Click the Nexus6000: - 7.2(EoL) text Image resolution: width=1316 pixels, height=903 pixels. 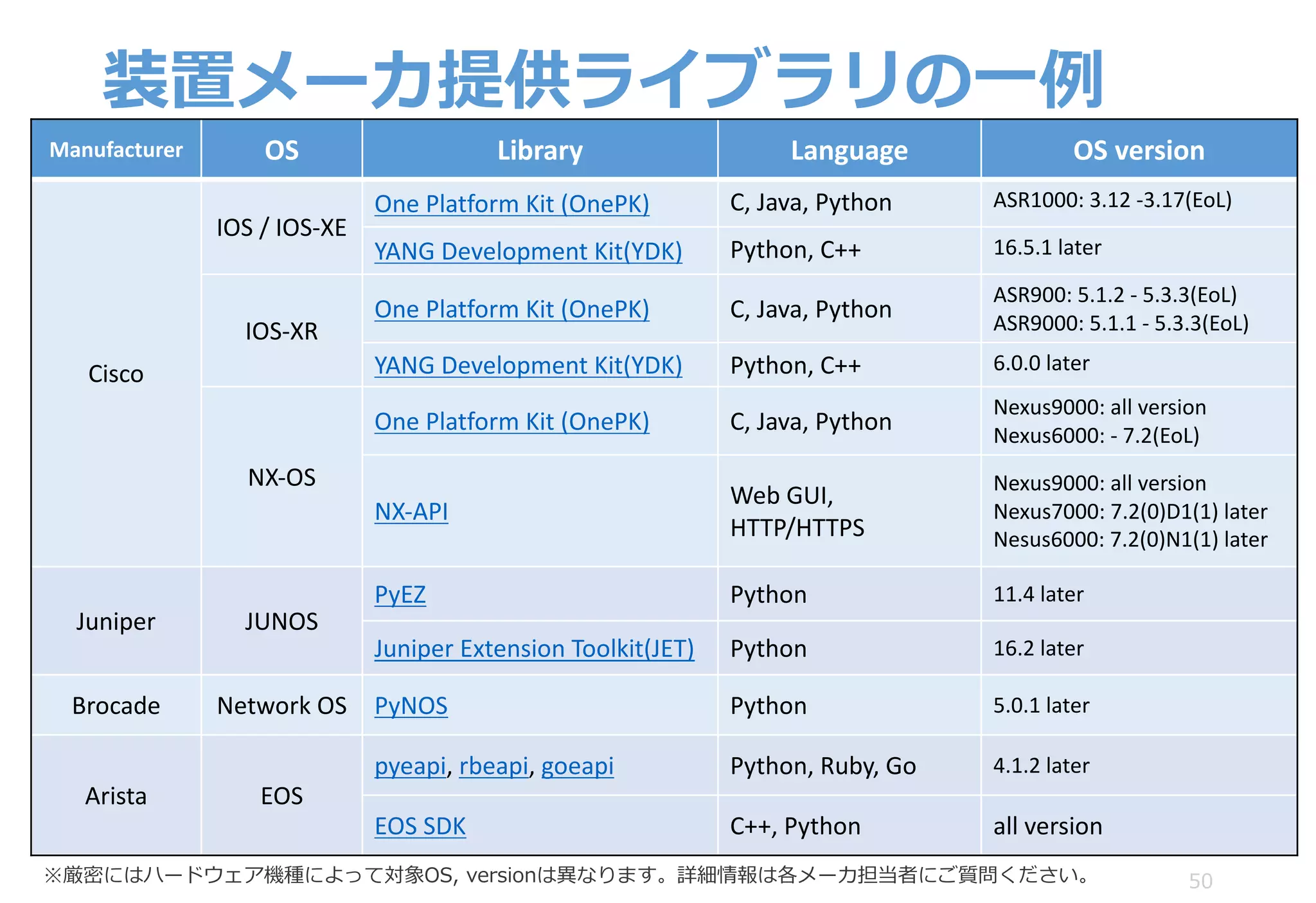(x=1097, y=436)
